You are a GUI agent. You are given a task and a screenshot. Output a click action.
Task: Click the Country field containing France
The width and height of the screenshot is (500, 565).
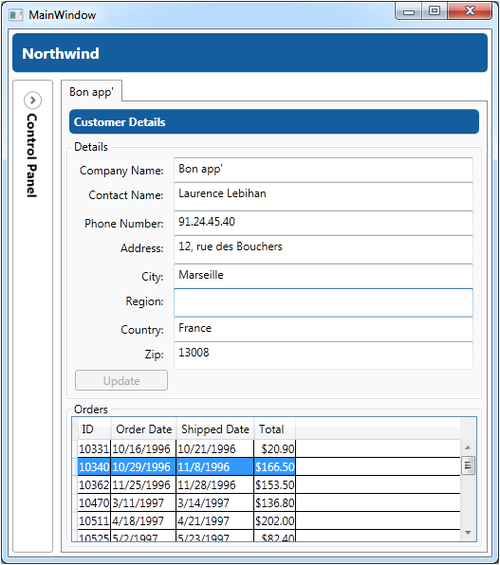coord(323,329)
